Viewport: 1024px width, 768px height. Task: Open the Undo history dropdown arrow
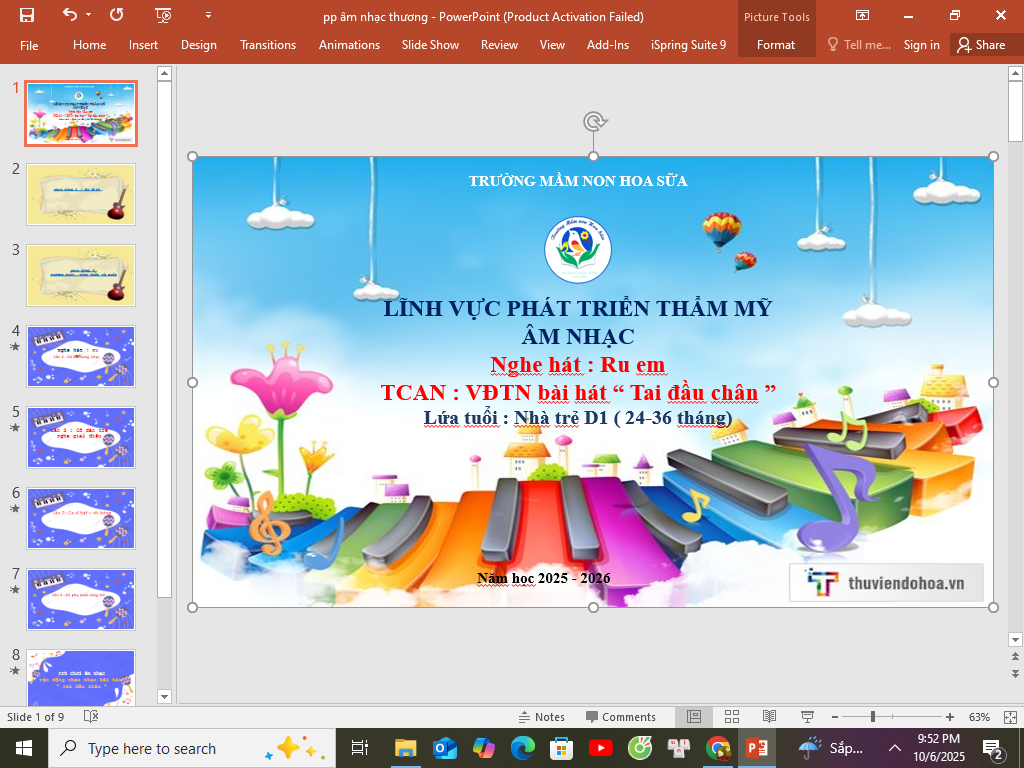tap(89, 15)
